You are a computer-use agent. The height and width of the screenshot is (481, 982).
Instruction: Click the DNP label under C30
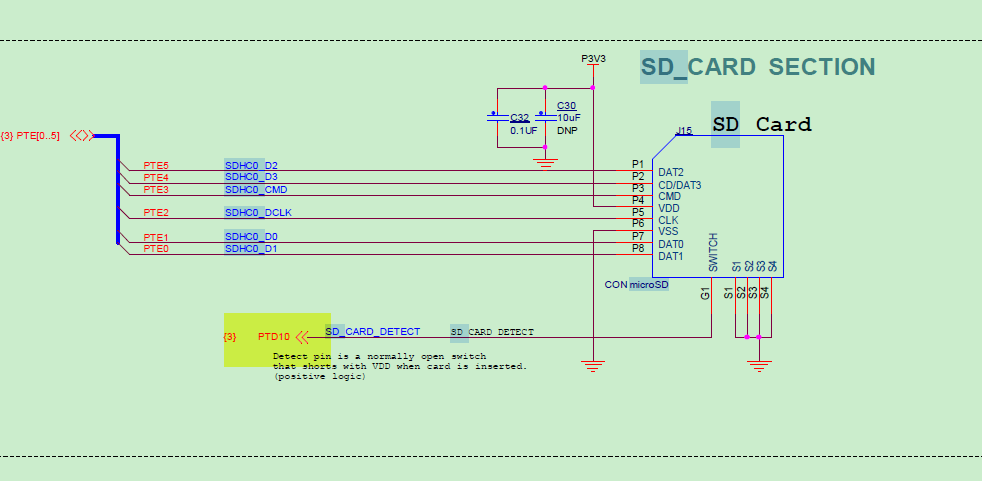[567, 131]
